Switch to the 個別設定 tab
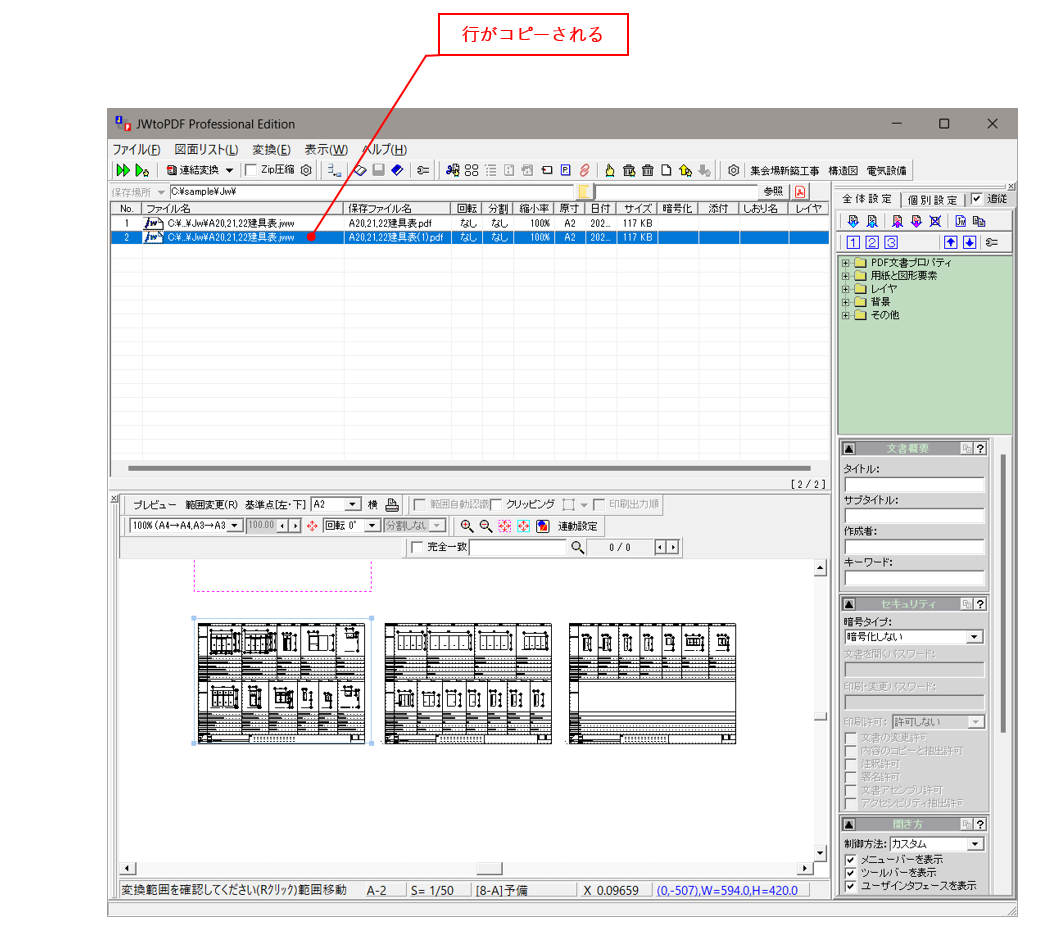1044x928 pixels. [933, 199]
